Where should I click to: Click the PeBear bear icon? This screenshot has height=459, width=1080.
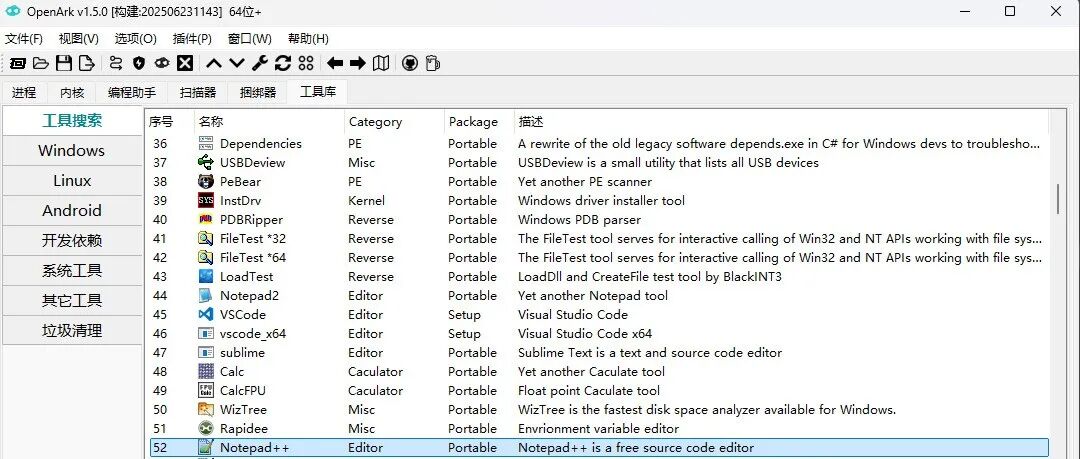click(205, 182)
